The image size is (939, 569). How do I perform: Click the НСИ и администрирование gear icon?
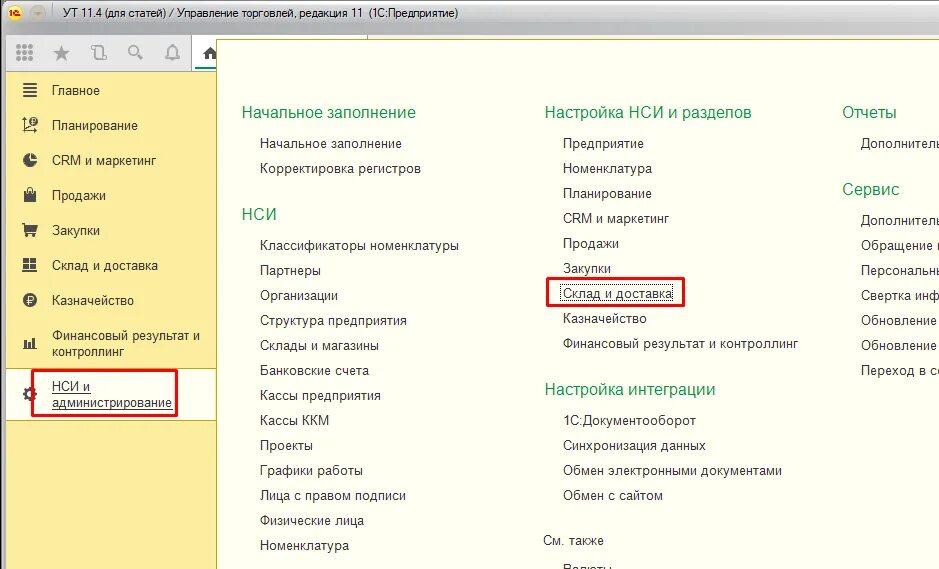(29, 394)
